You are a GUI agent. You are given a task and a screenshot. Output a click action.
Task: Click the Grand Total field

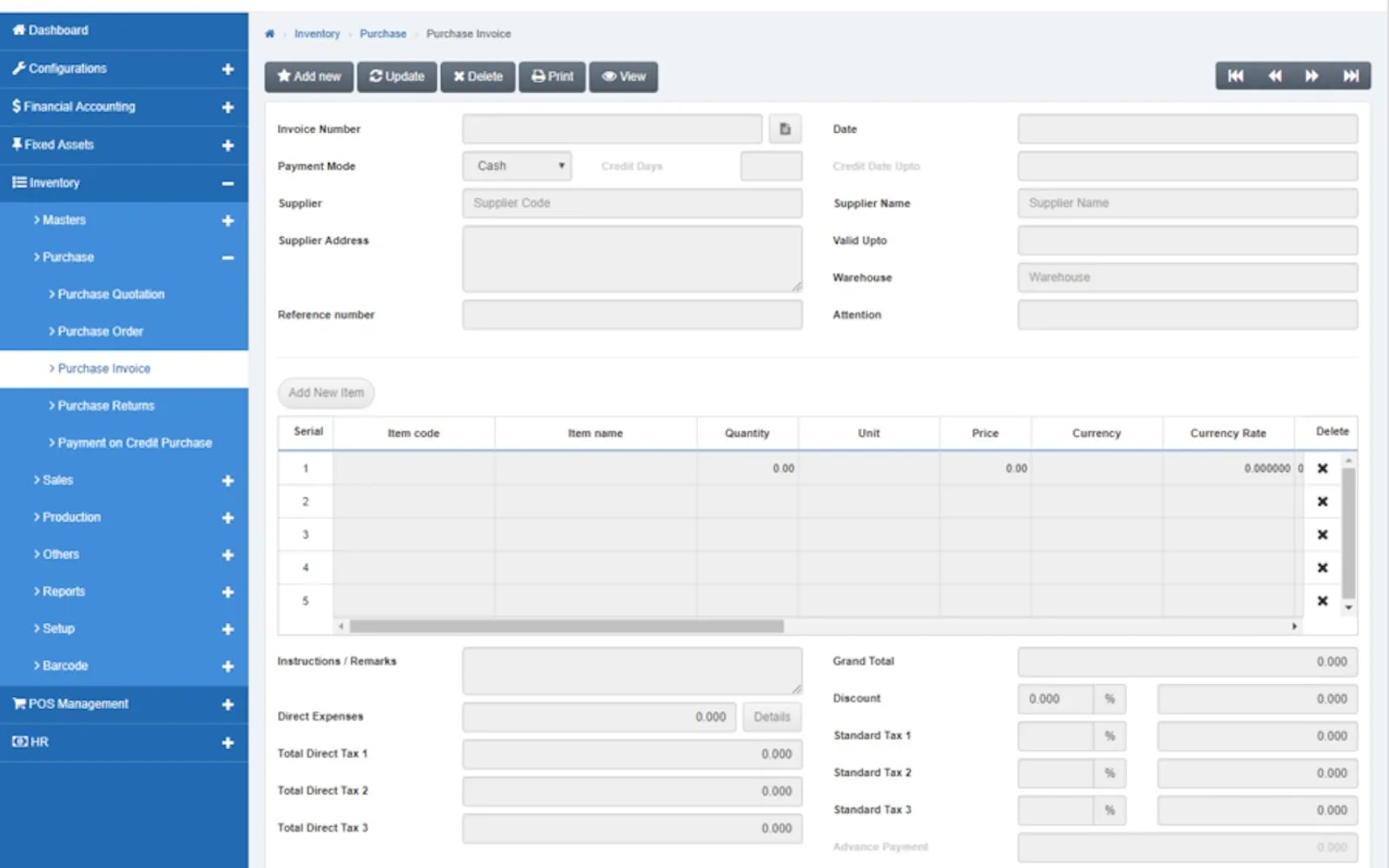click(x=1188, y=661)
